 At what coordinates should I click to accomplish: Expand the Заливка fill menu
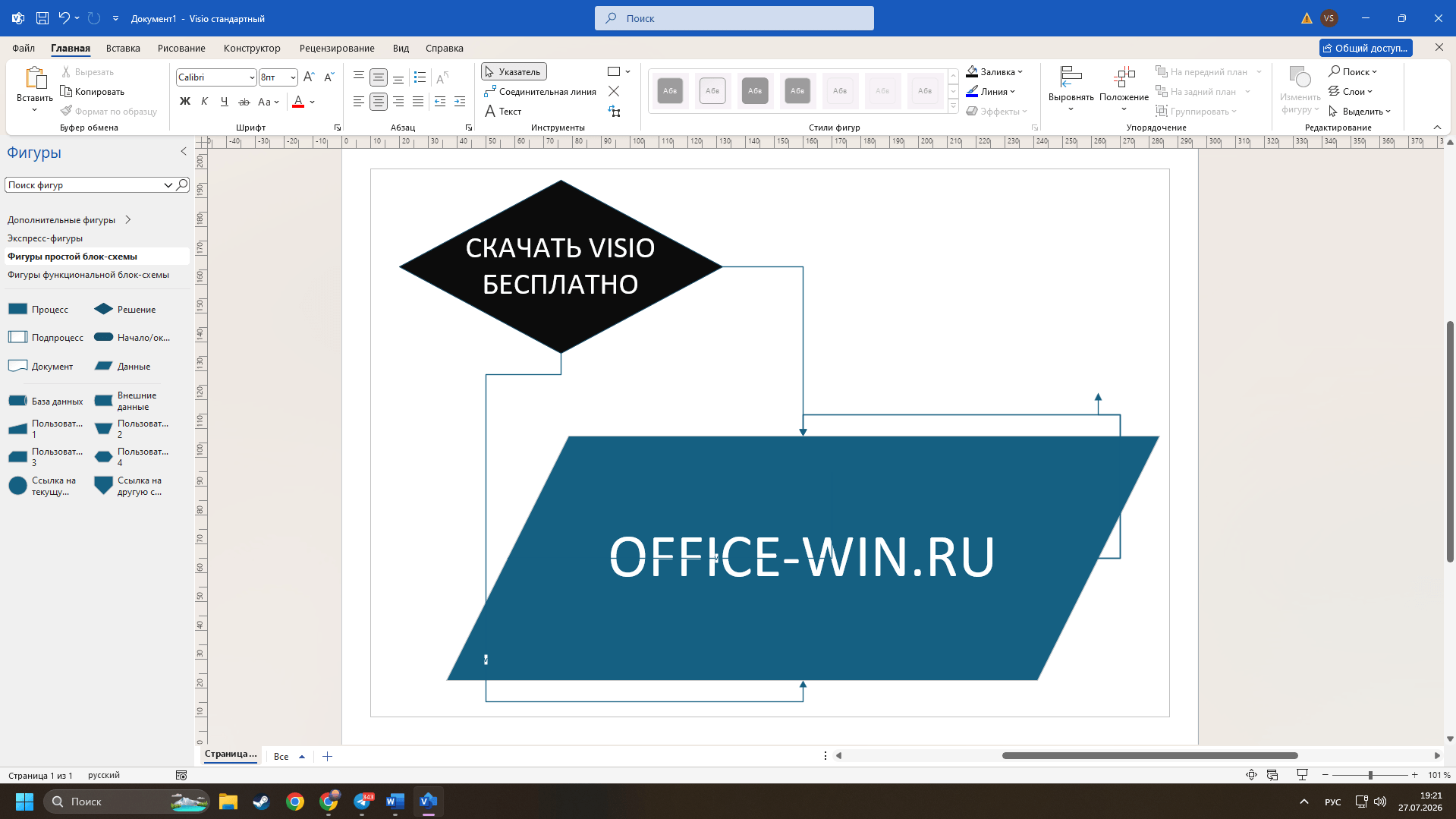point(995,72)
